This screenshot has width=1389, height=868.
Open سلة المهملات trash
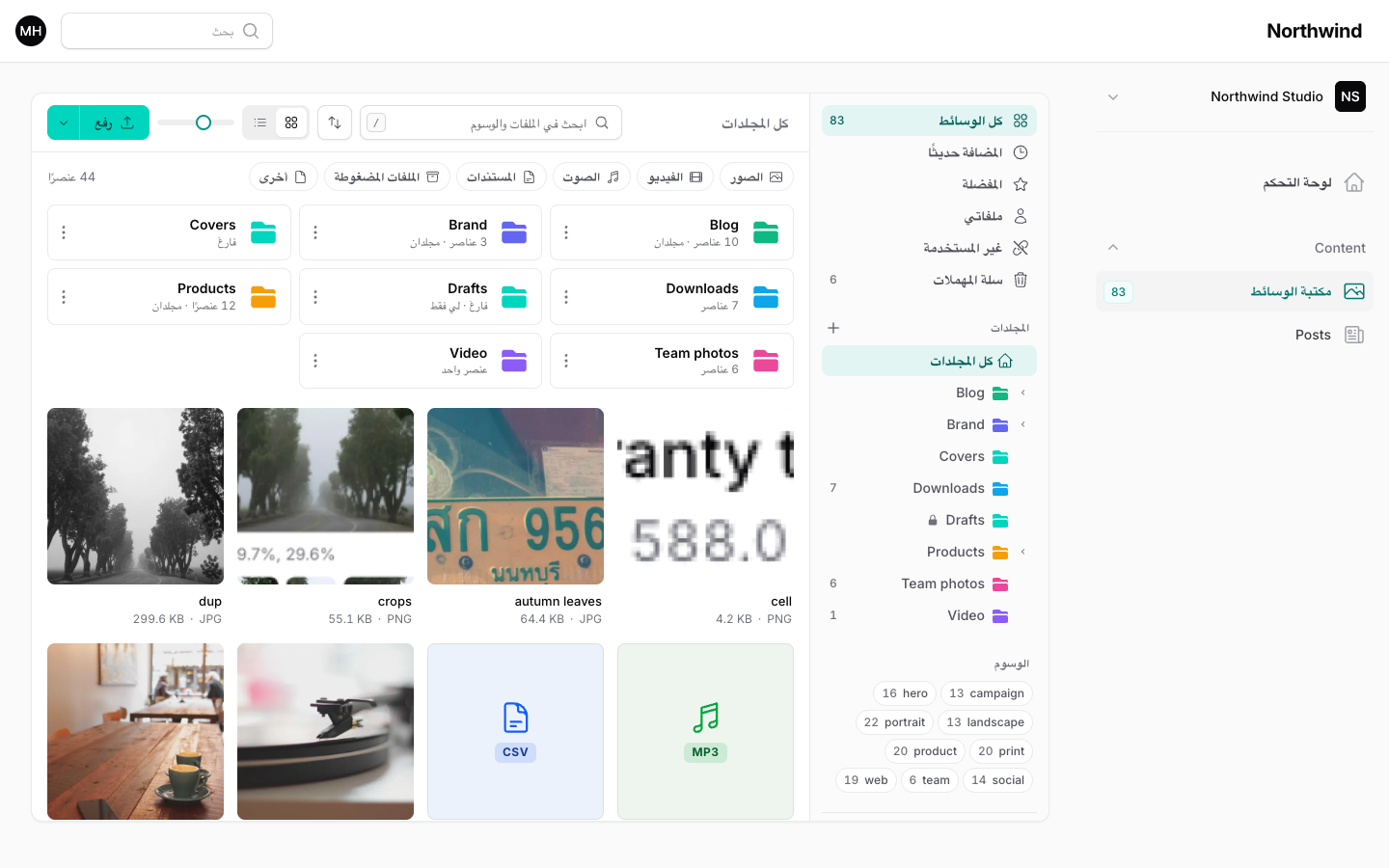pyautogui.click(x=929, y=280)
